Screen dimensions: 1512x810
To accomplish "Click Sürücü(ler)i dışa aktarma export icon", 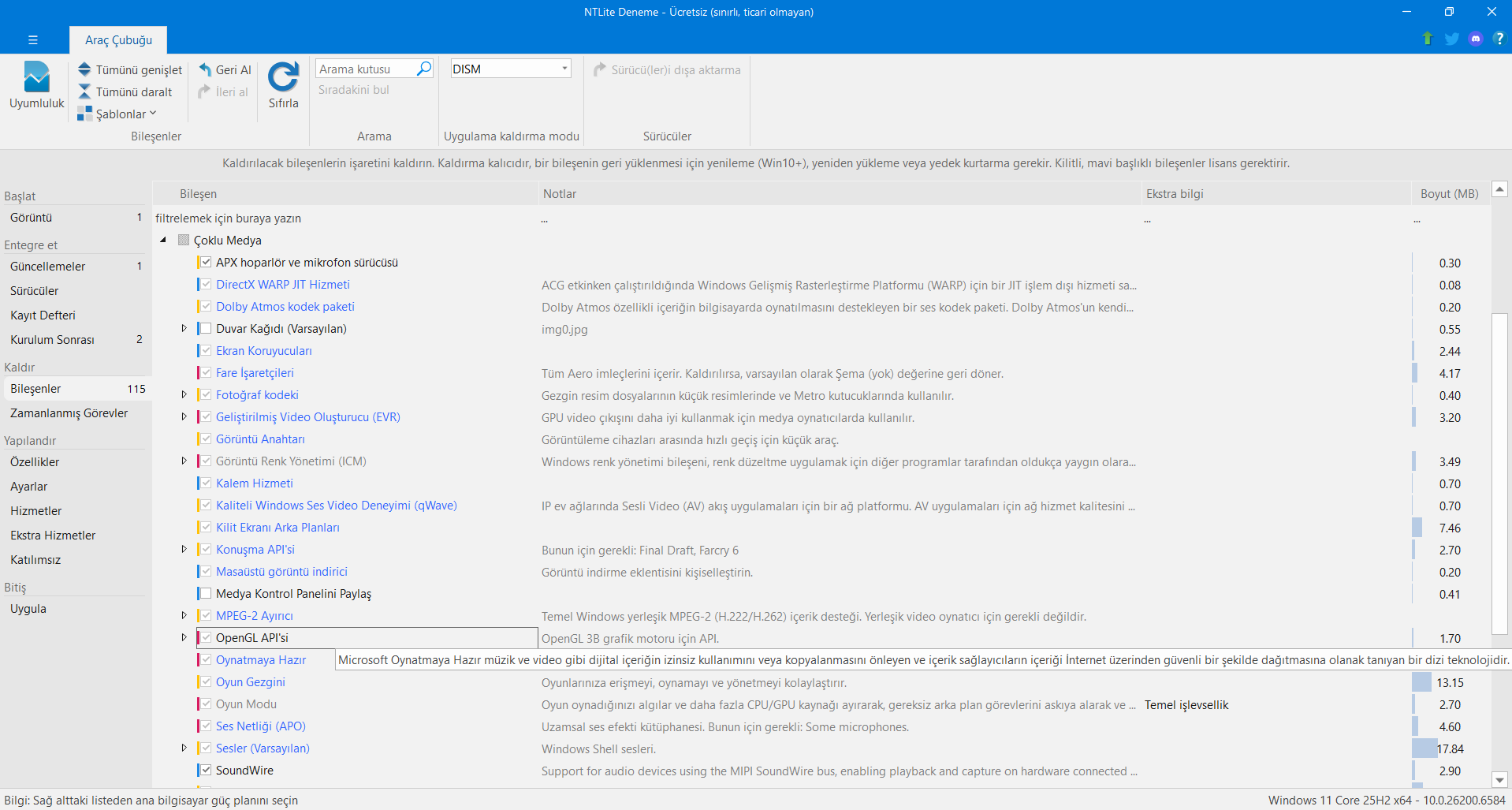I will point(600,69).
